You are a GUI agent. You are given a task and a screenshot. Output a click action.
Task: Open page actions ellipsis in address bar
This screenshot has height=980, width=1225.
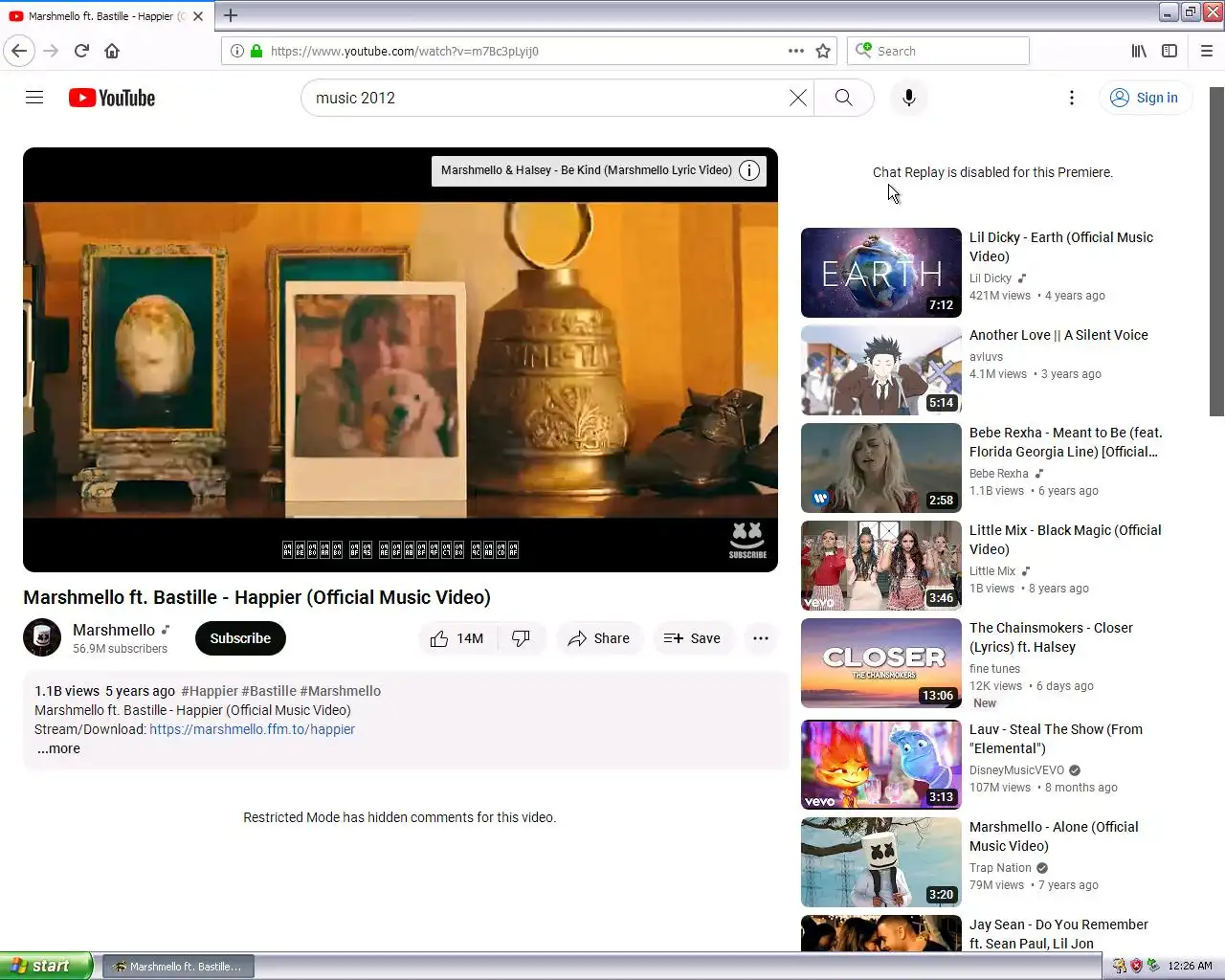pyautogui.click(x=796, y=51)
